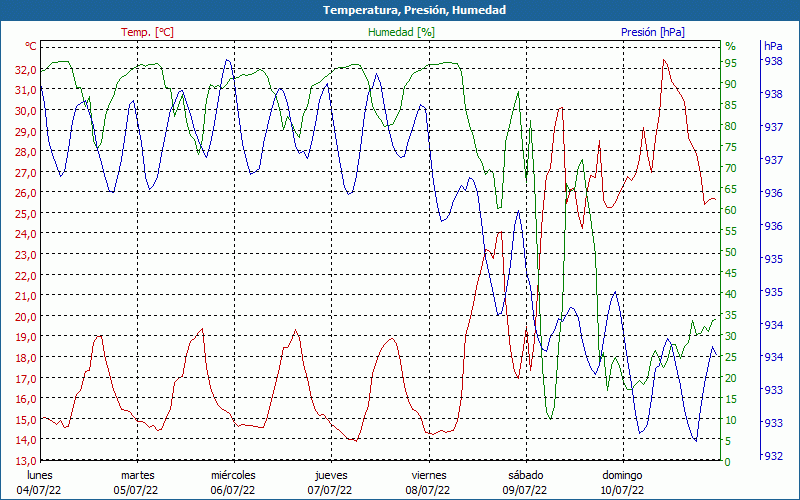This screenshot has width=800, height=500.
Task: Click the 'martes' day label
Action: point(137,476)
